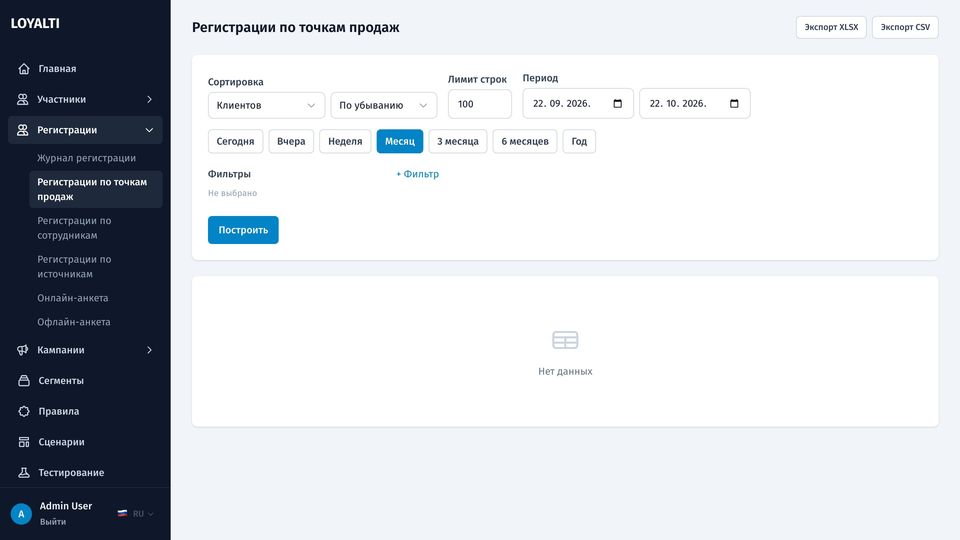Select the 3 месяца period preset
960x540 pixels.
[x=458, y=141]
